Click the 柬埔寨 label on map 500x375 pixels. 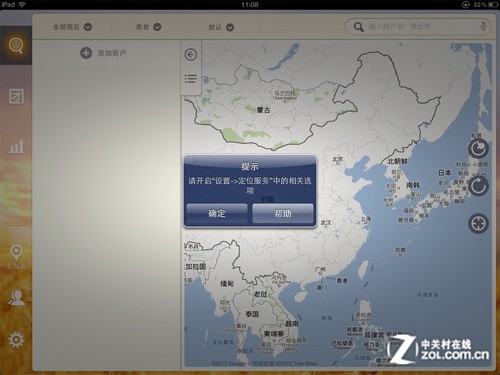(274, 333)
